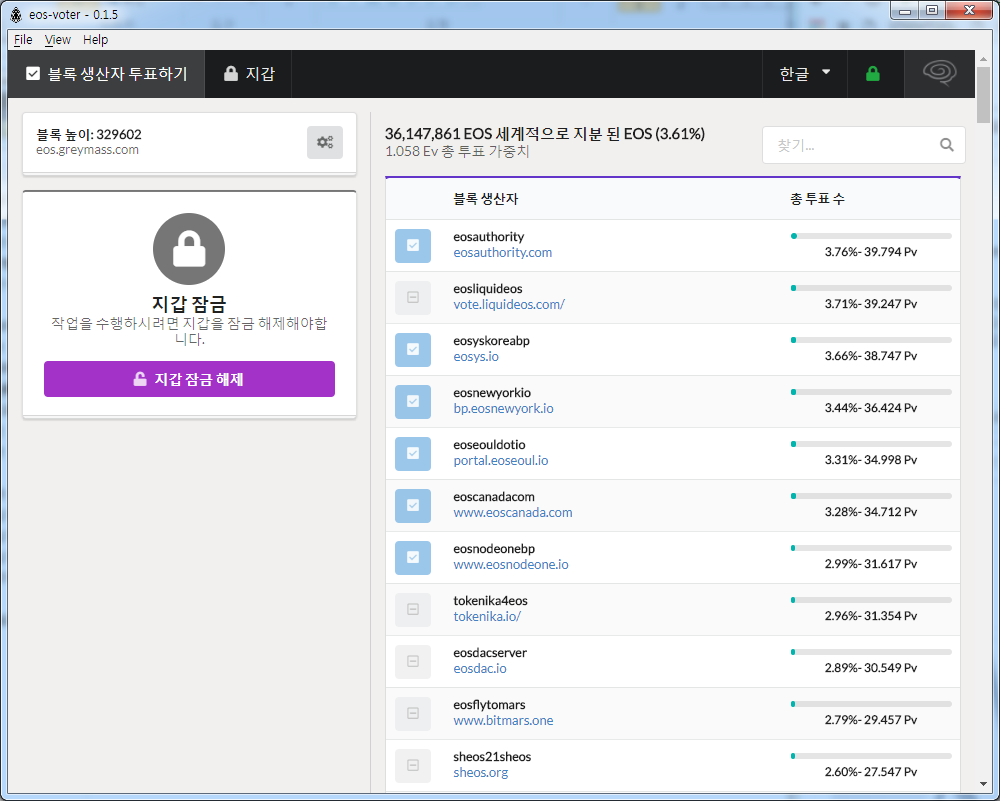Click the 3.44%- 36.424 Pv value
Viewport: 1000px width, 801px height.
click(x=871, y=408)
